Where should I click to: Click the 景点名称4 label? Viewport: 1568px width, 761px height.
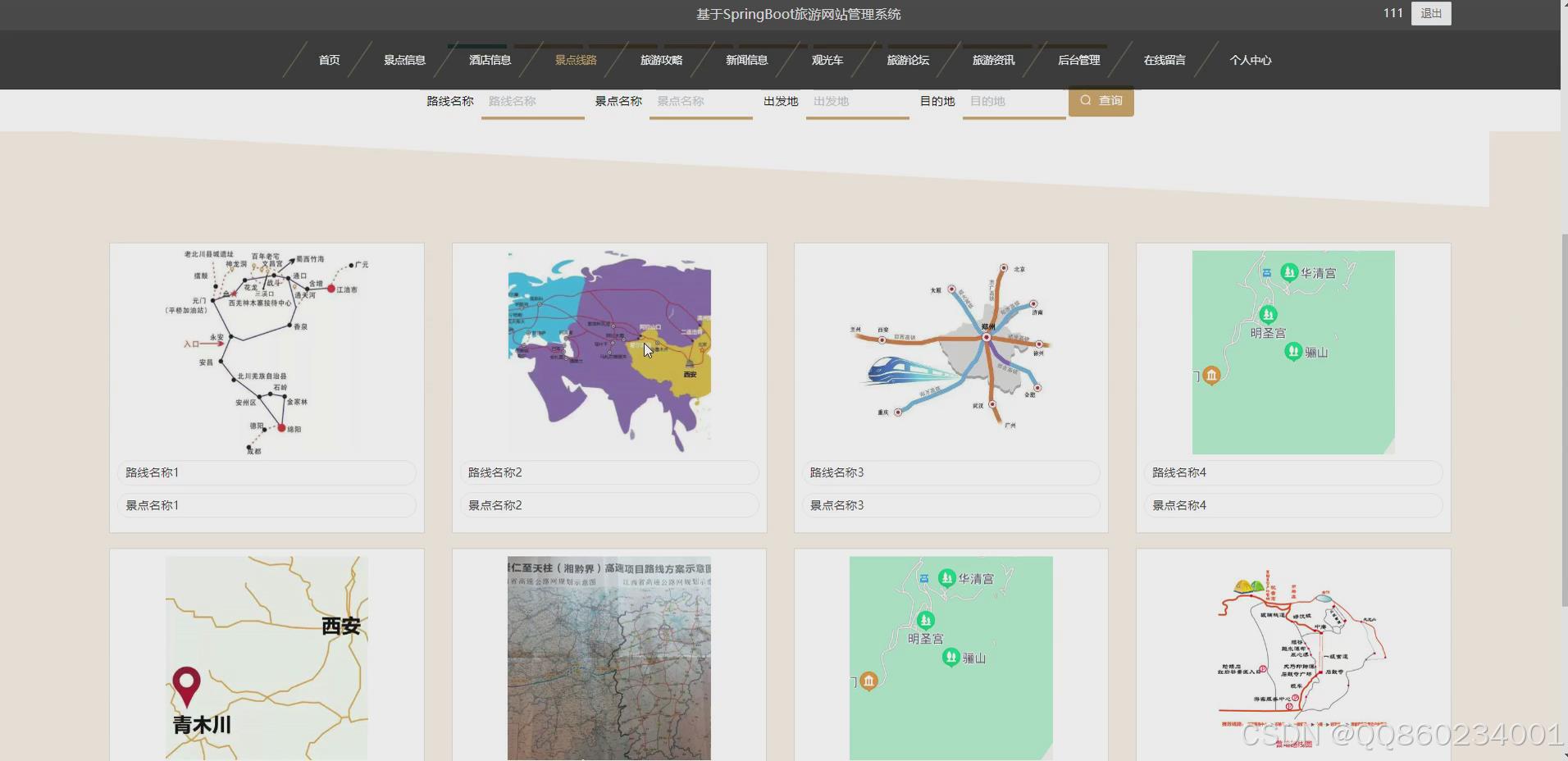(1293, 505)
